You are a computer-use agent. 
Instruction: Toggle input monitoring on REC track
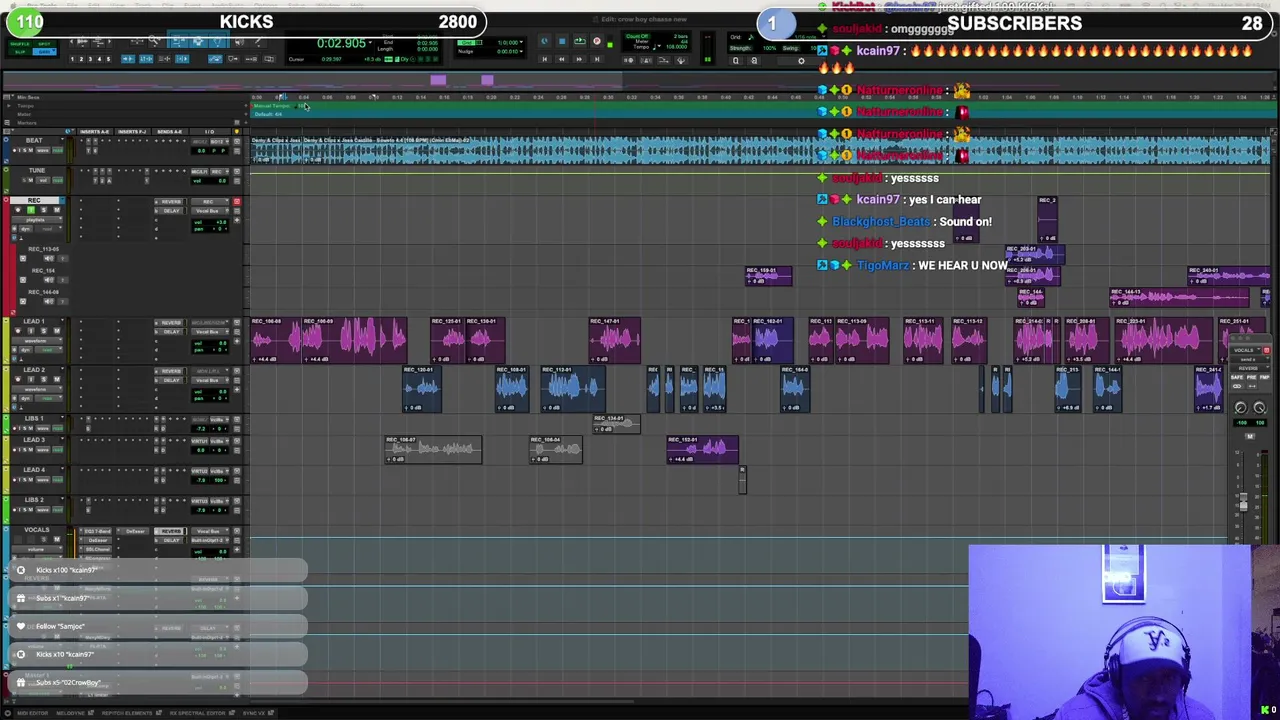(31, 210)
